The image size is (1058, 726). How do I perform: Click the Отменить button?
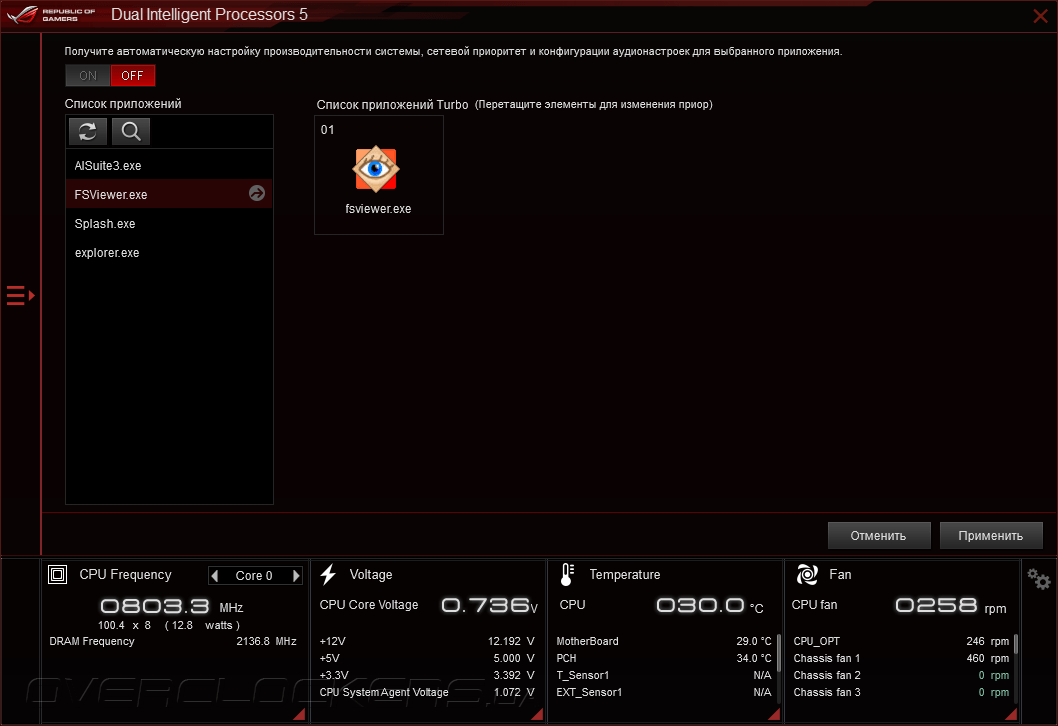pyautogui.click(x=879, y=536)
